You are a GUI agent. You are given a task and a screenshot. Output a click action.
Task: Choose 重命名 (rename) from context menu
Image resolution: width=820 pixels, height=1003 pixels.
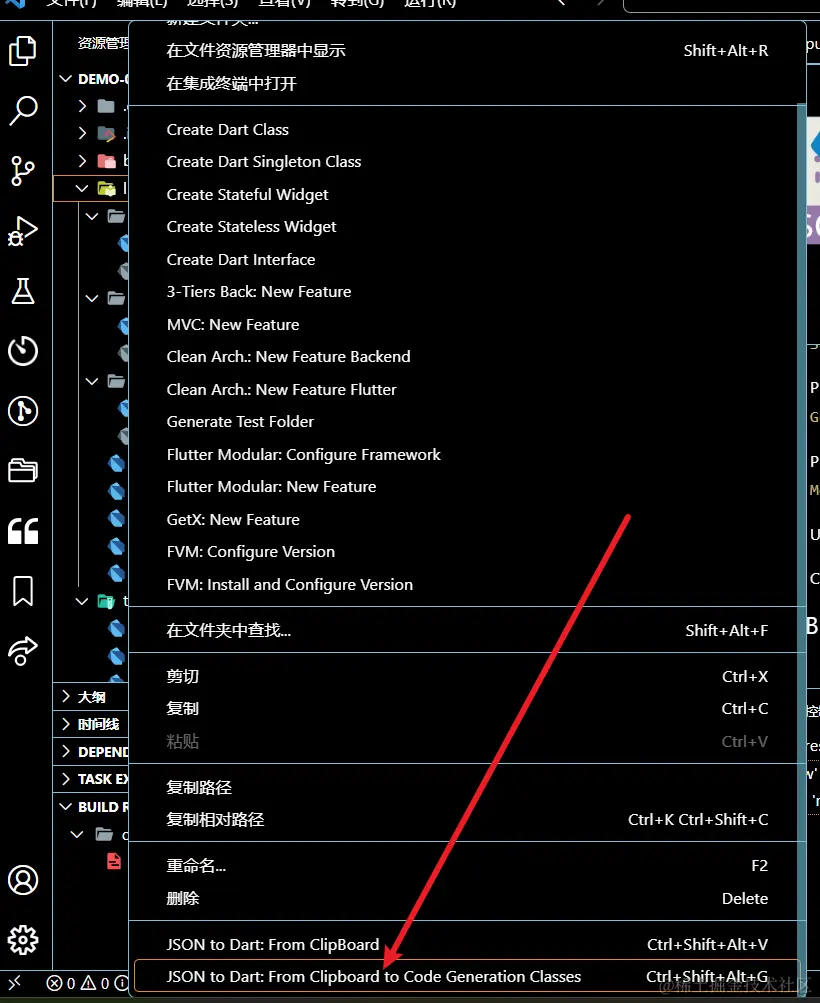tap(467, 865)
